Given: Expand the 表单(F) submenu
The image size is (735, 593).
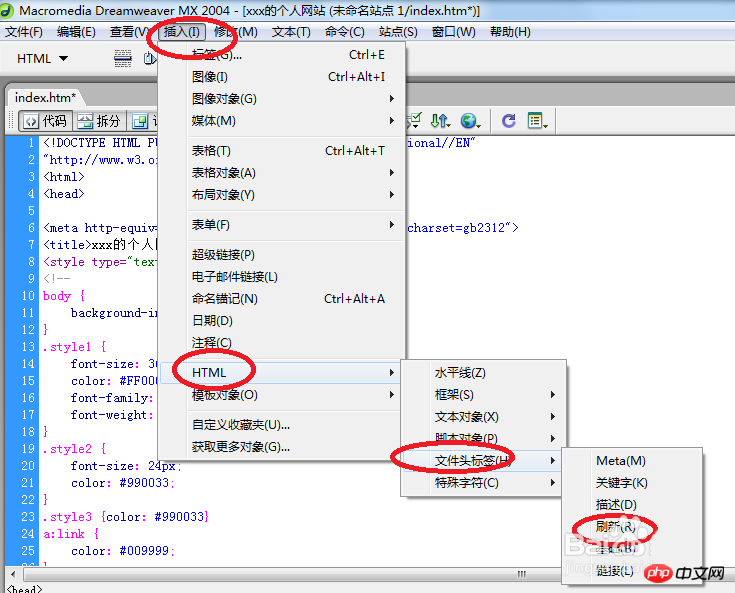Looking at the screenshot, I should pyautogui.click(x=282, y=225).
